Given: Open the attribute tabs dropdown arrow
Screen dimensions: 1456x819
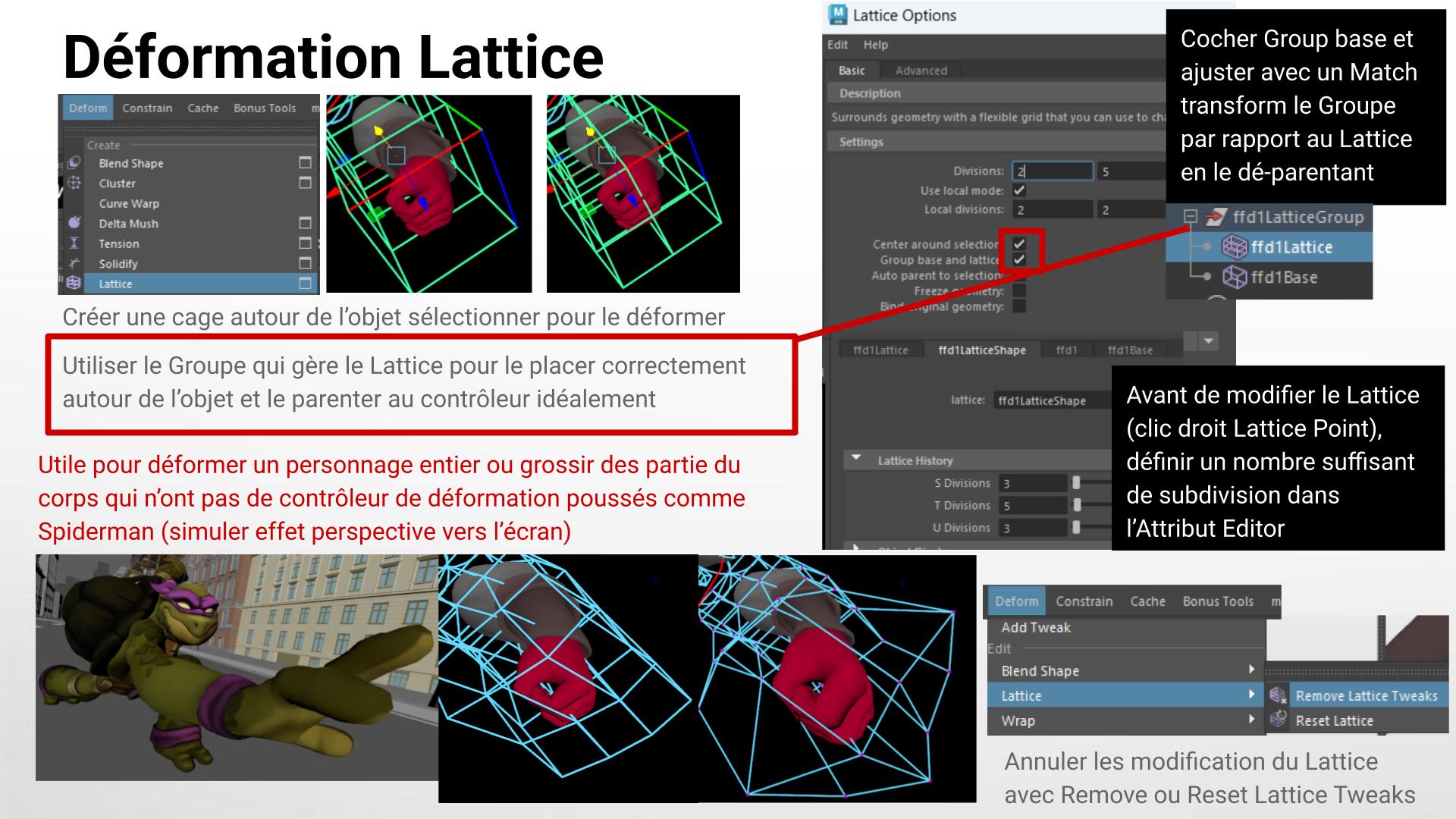Looking at the screenshot, I should 1209,341.
